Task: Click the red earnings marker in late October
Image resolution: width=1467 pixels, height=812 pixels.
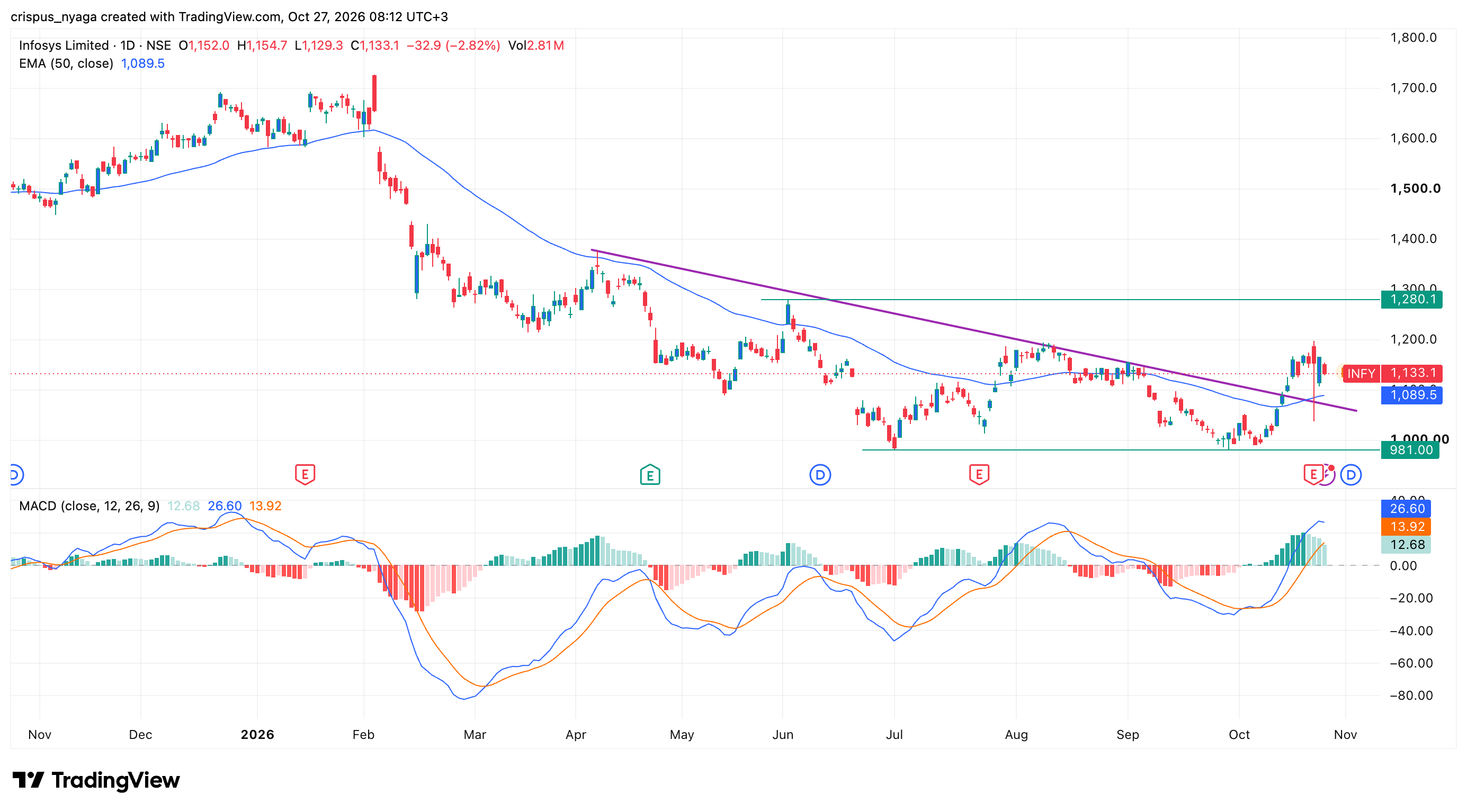Action: click(1312, 474)
